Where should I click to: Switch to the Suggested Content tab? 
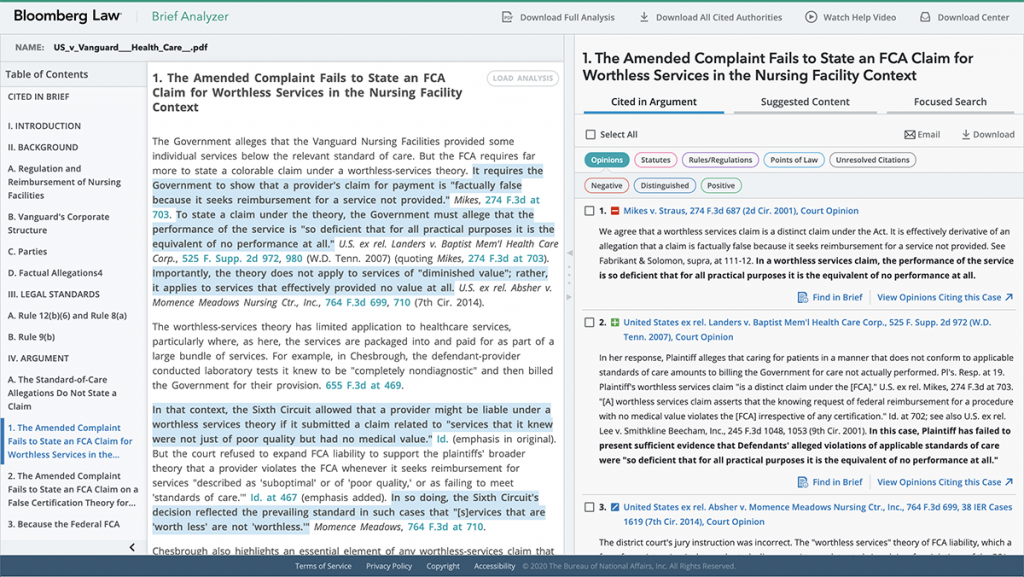click(805, 102)
